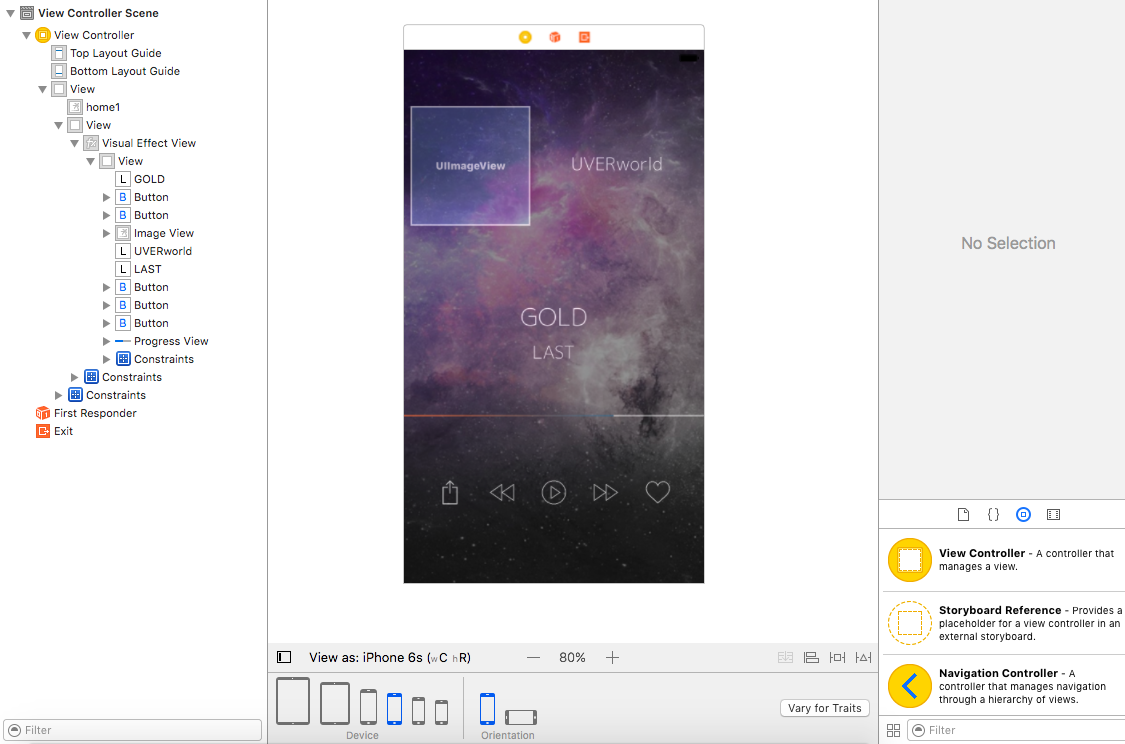Zoom out the canvas with minus
1125x744 pixels.
(x=533, y=657)
